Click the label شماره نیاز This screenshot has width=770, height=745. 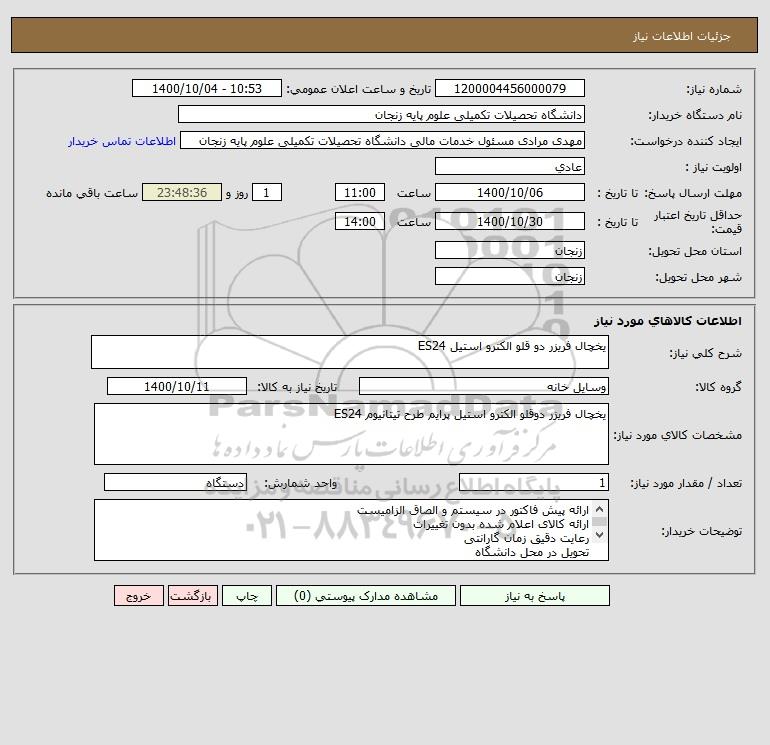tap(714, 89)
